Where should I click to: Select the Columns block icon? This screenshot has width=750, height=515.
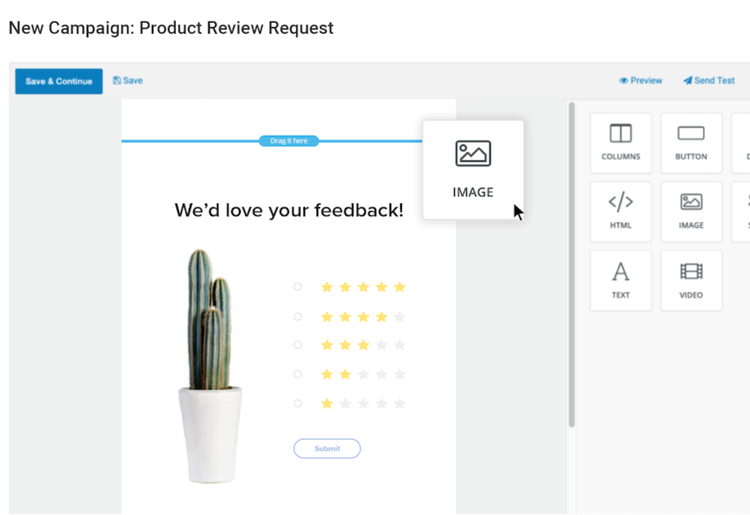pyautogui.click(x=620, y=142)
